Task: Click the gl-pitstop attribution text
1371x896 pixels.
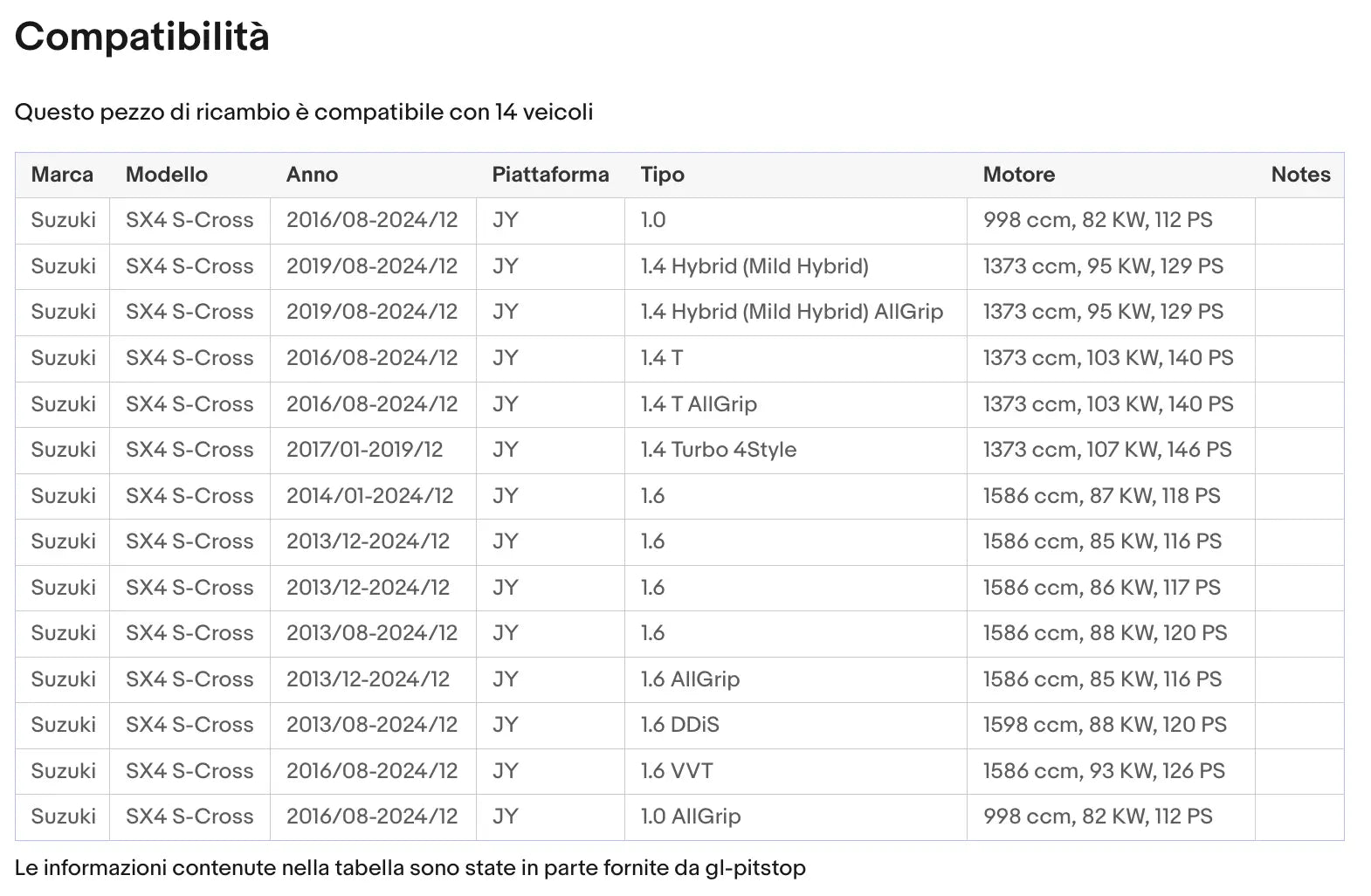Action: point(410,868)
